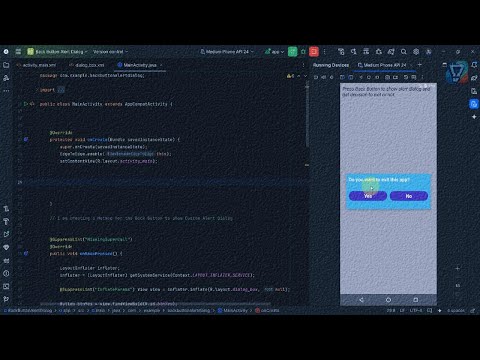Open the Notifications bell icon

pyautogui.click(x=474, y=65)
